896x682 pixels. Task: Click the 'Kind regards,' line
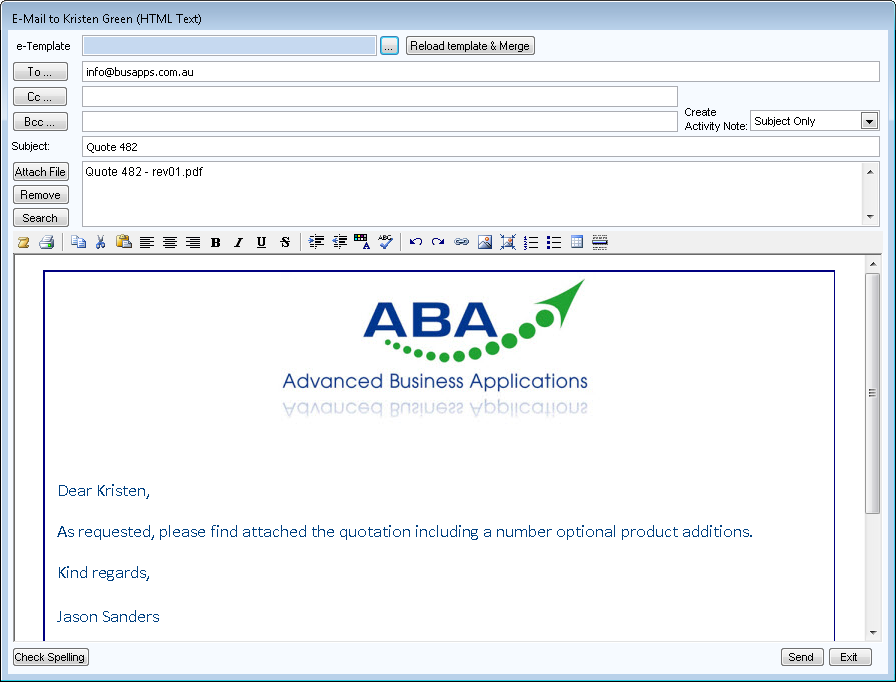(x=103, y=572)
